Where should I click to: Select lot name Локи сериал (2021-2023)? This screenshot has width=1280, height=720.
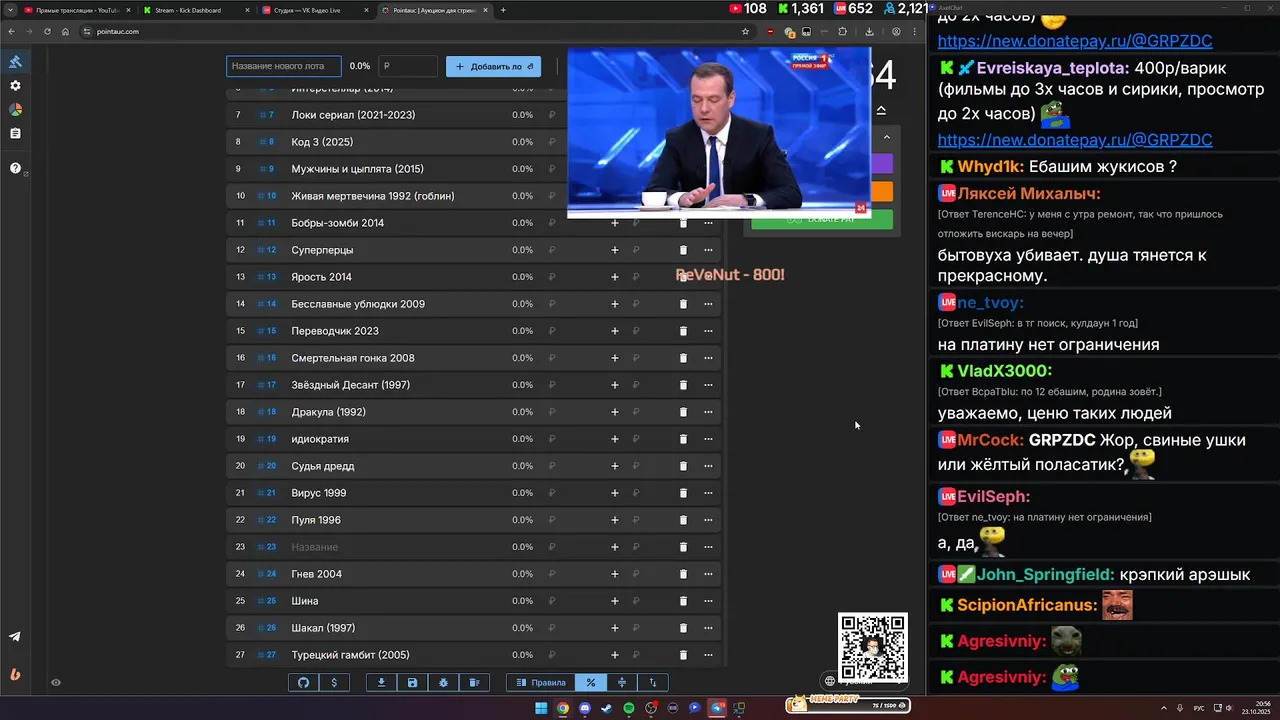point(353,115)
